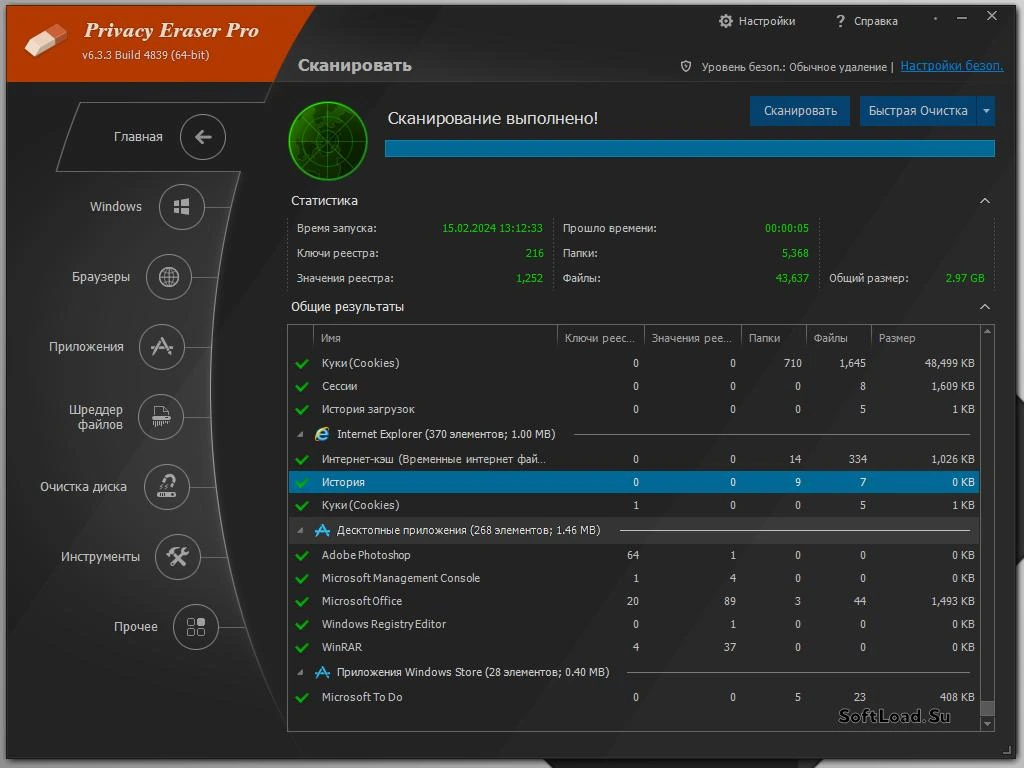Click the Сканировать button
Viewport: 1024px width, 768px height.
(800, 111)
